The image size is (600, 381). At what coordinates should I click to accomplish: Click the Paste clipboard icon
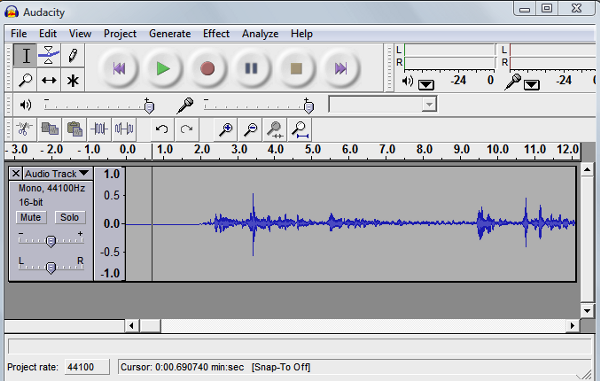pos(75,129)
